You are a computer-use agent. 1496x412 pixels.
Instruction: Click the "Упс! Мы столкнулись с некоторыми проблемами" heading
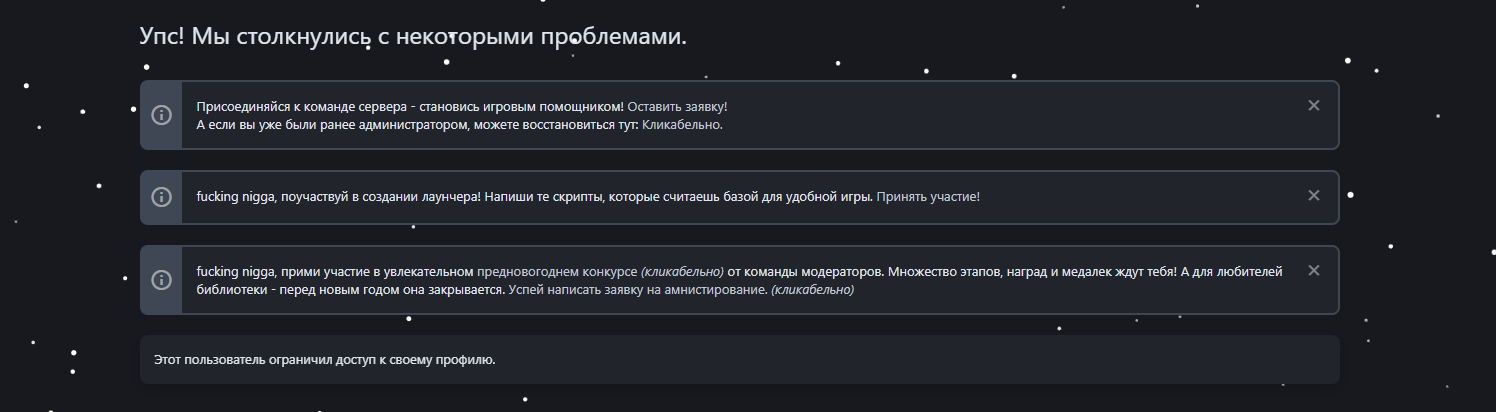413,37
